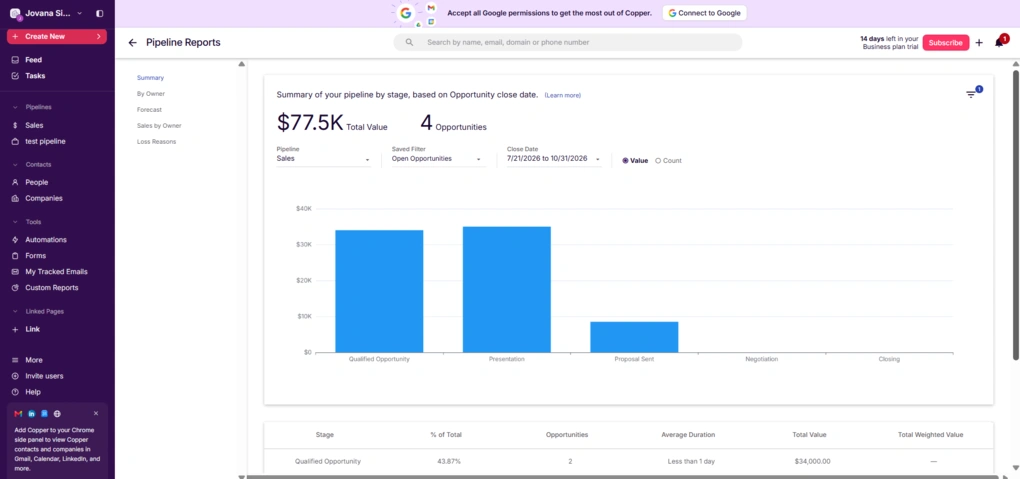Open the notifications bell icon
This screenshot has width=1020, height=479.
[x=999, y=42]
